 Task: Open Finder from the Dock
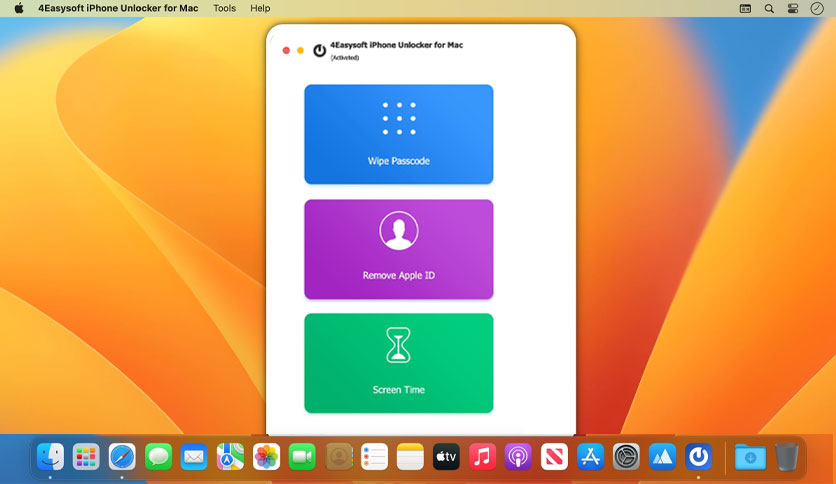coord(50,457)
